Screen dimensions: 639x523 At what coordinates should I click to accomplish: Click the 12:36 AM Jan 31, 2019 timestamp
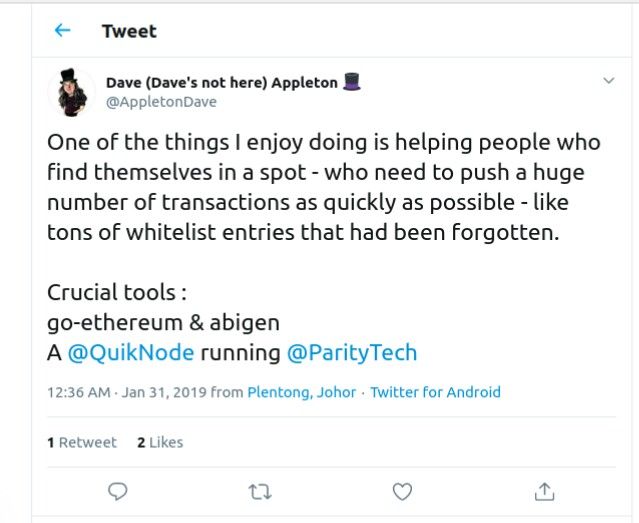[x=127, y=392]
